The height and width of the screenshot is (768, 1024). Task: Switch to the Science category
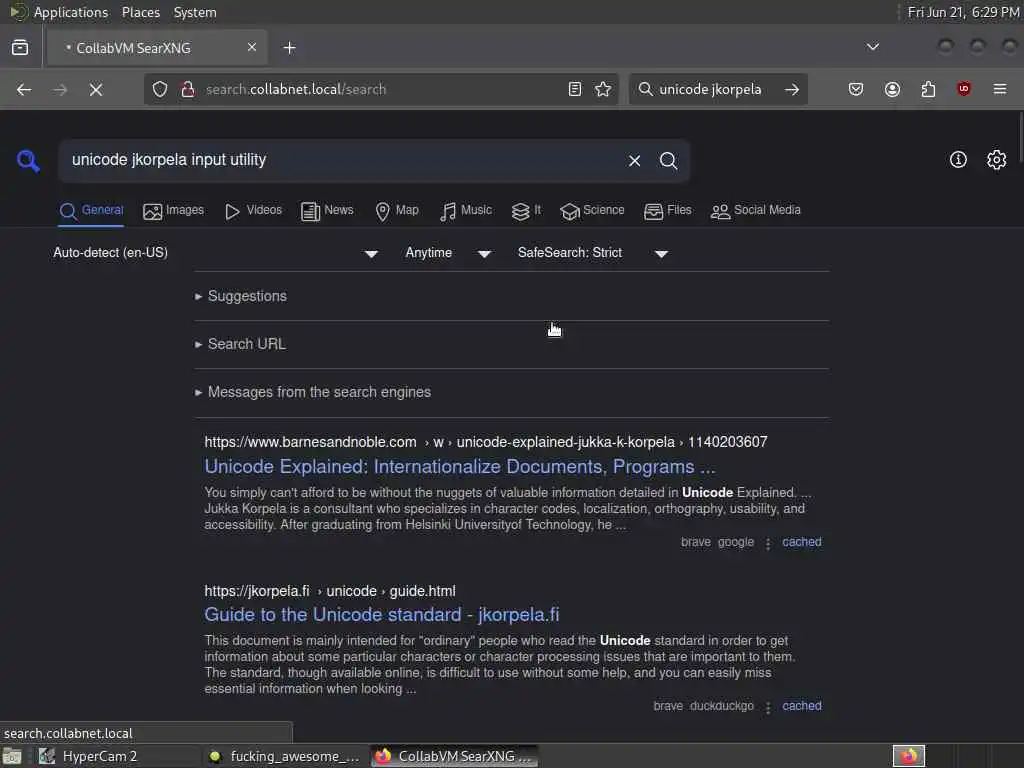tap(592, 211)
